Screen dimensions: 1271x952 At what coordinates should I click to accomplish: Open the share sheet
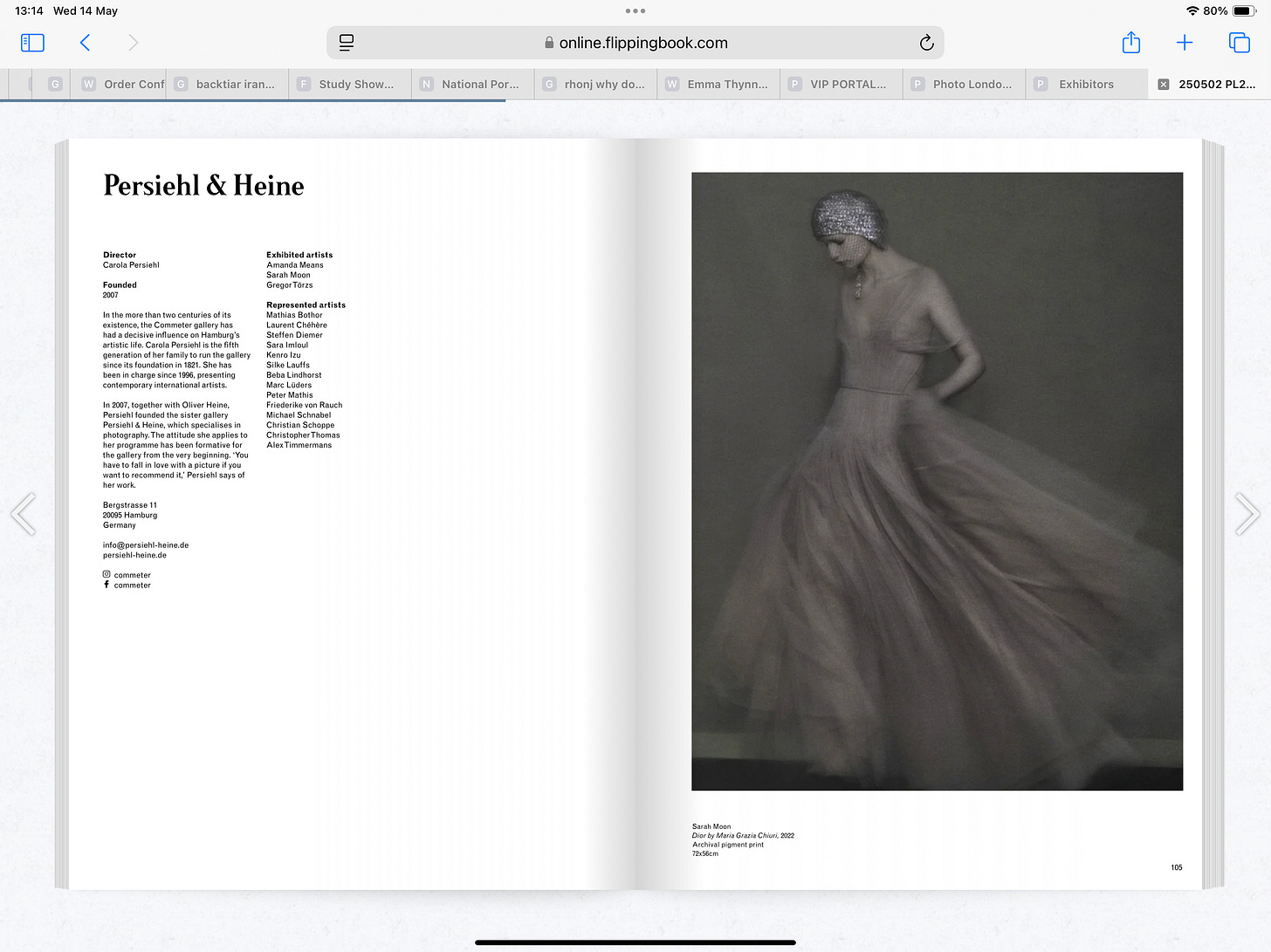click(1131, 42)
